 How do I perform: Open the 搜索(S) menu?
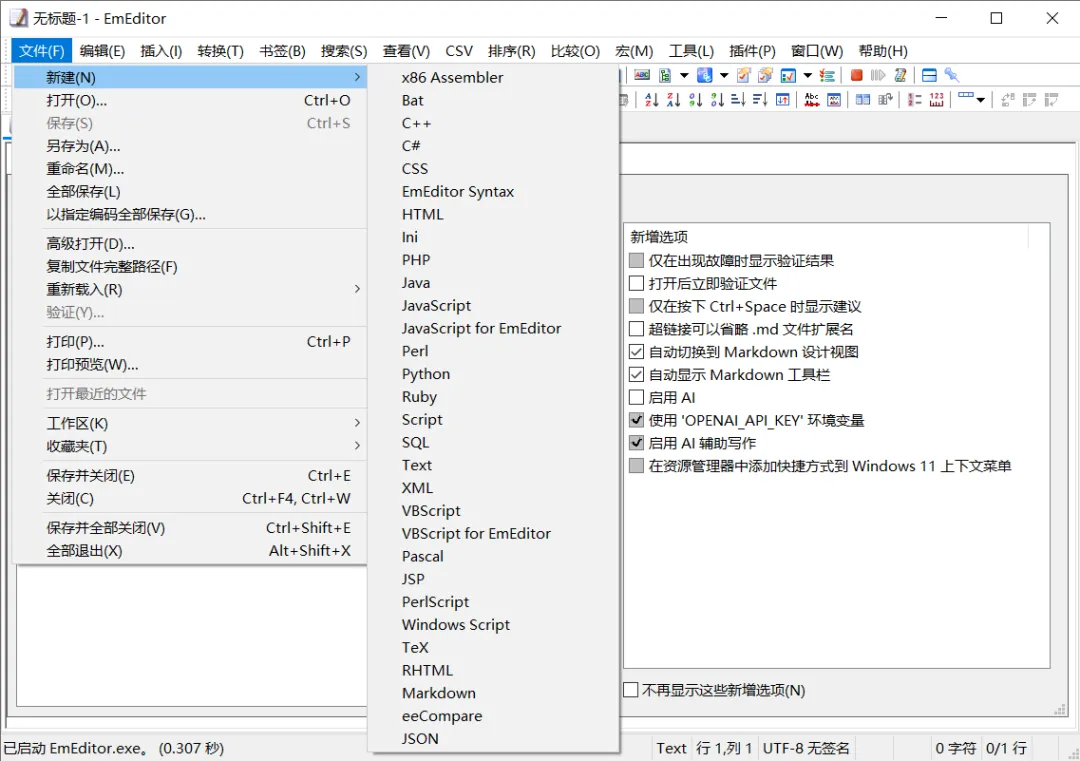[344, 51]
